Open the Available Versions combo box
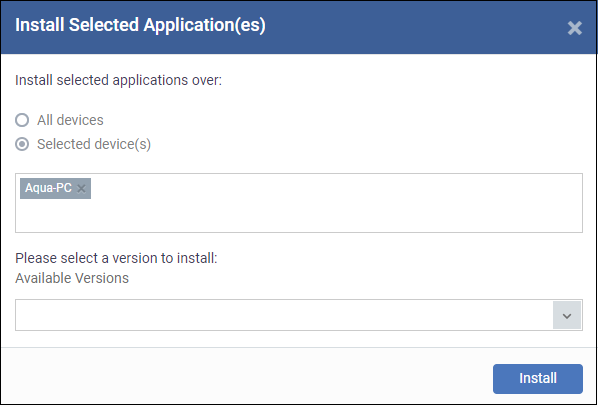 point(299,315)
